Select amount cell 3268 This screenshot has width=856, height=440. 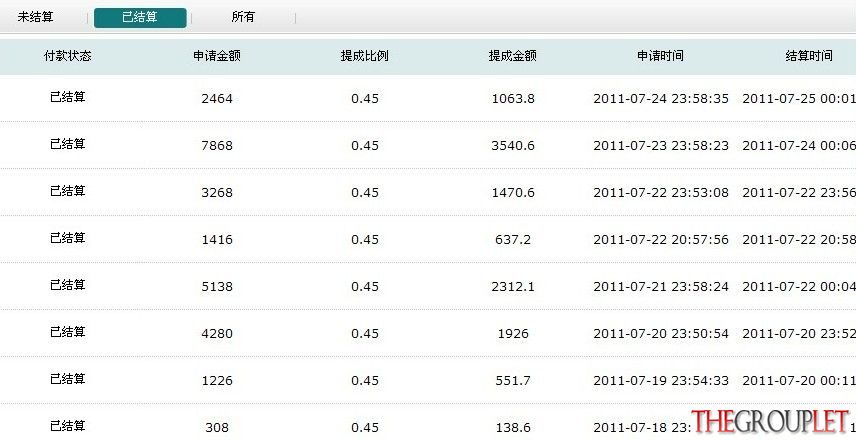click(x=217, y=193)
